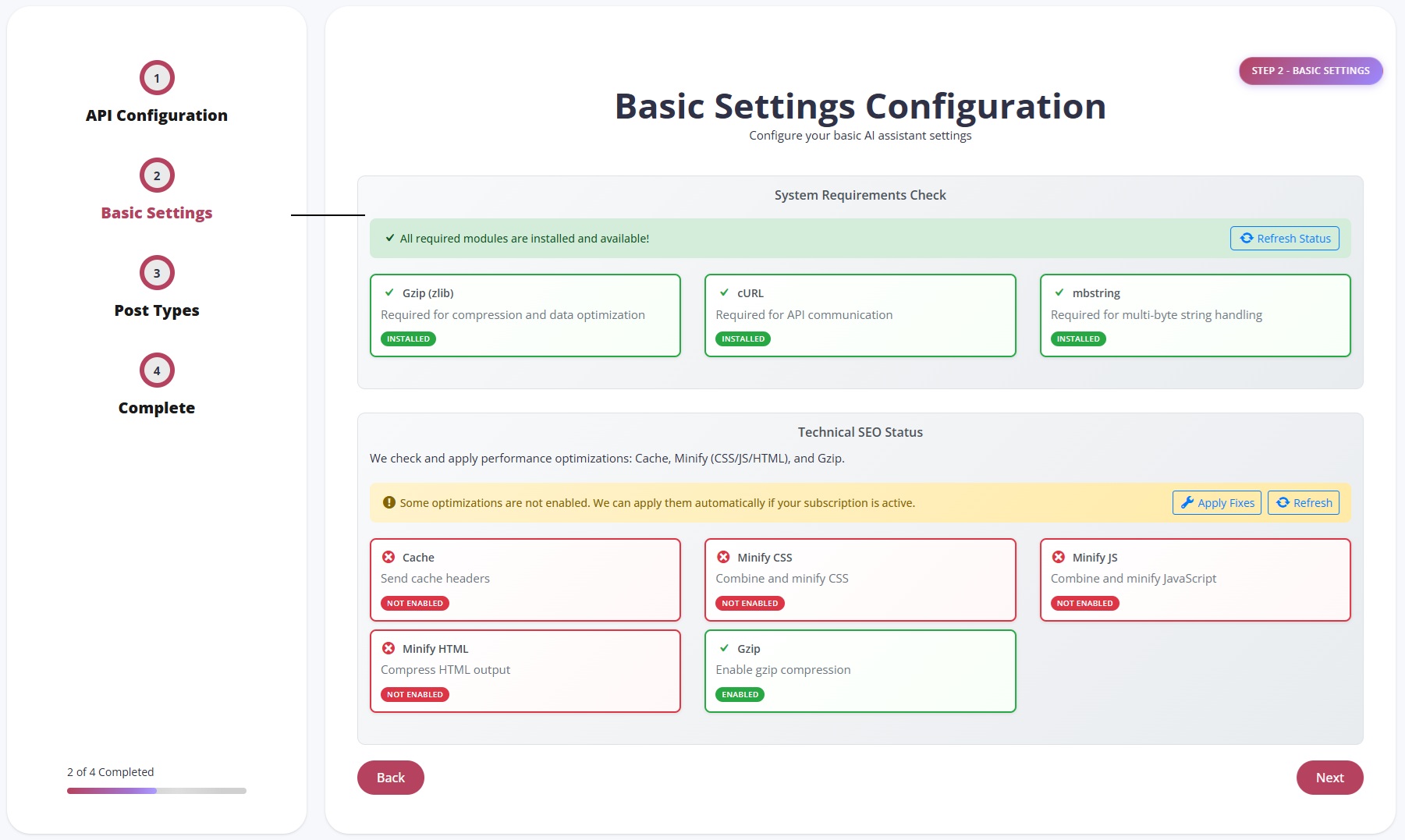The image size is (1405, 840).
Task: Click the red X icon beside Minify JS
Action: coord(1059,557)
